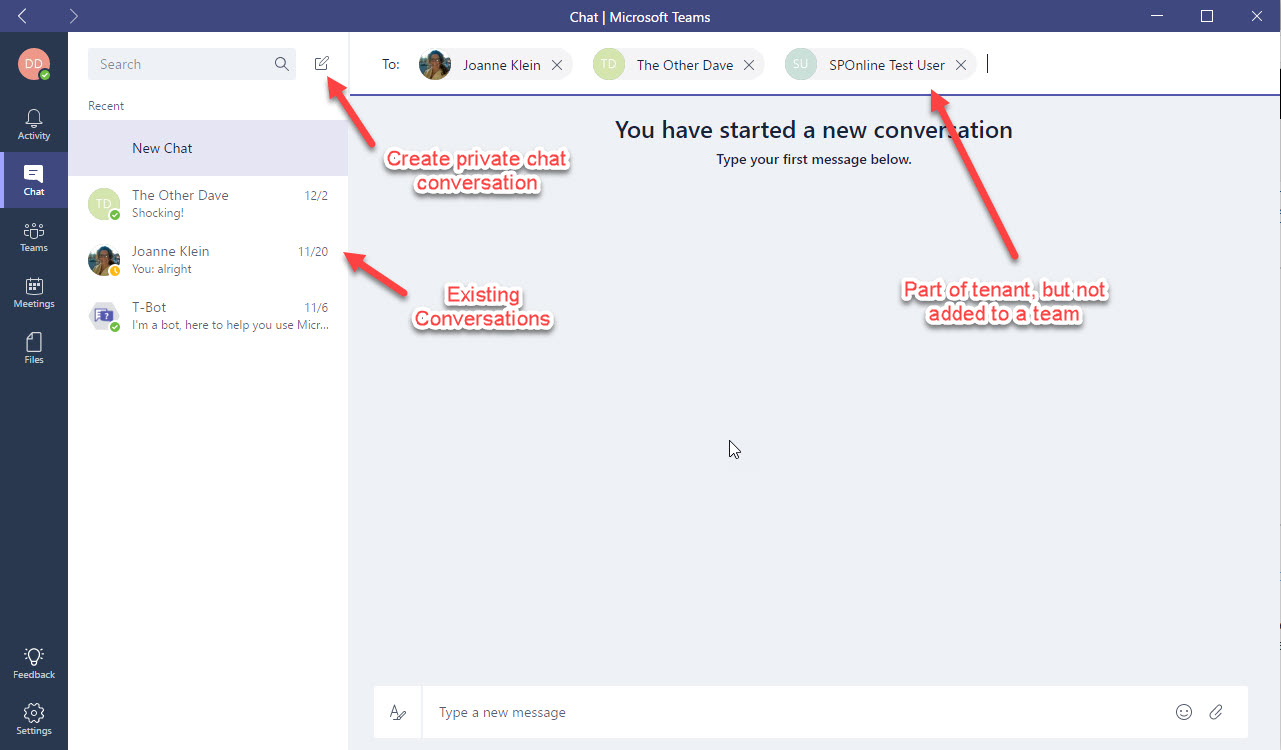The image size is (1281, 750).
Task: Open The Other Dave conversation
Action: [x=208, y=204]
